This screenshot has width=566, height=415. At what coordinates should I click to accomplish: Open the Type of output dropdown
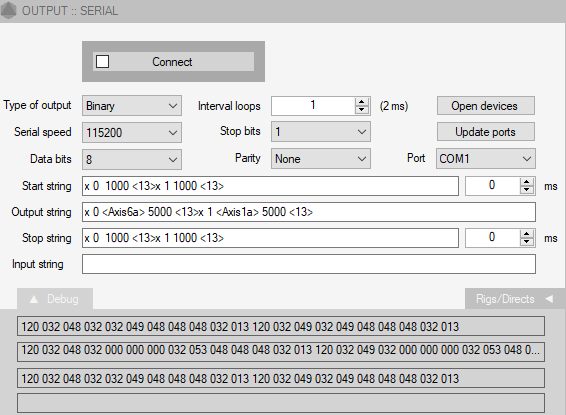[x=132, y=106]
